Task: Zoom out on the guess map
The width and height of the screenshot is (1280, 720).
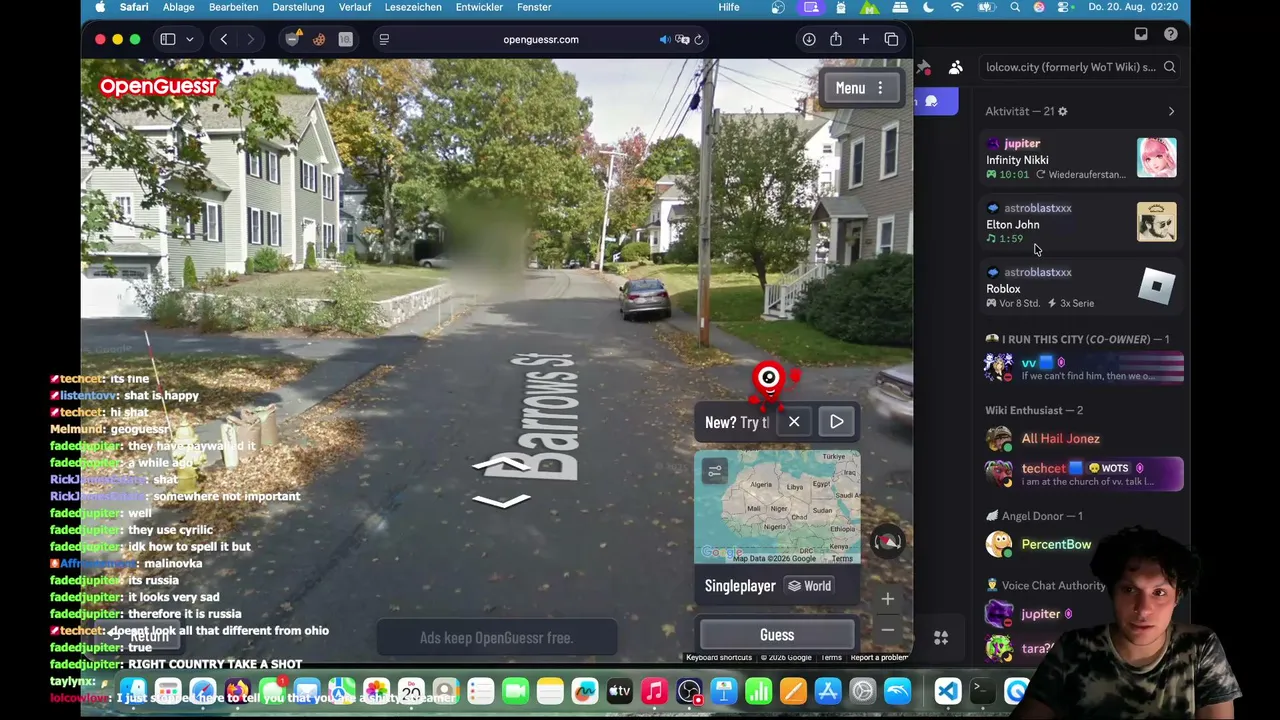Action: pos(887,630)
